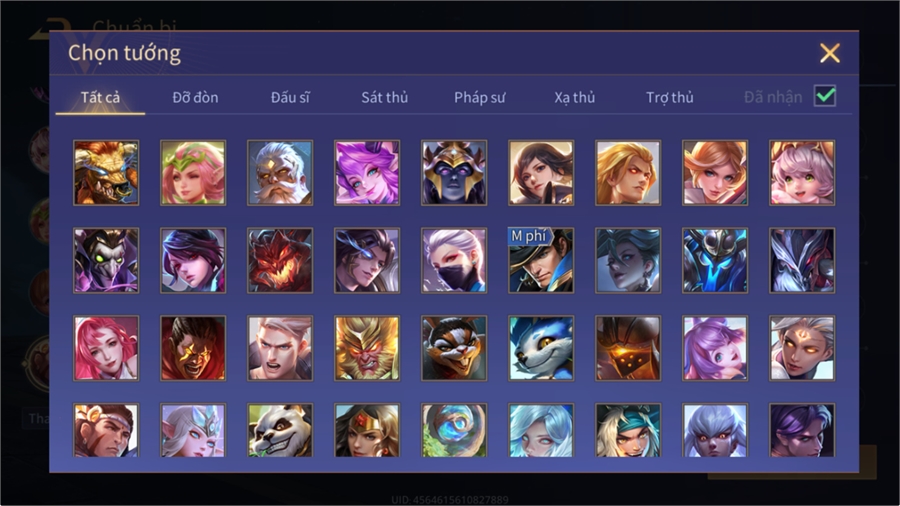The height and width of the screenshot is (506, 900).
Task: Pick the plague doctor masked hero
Action: [106, 260]
